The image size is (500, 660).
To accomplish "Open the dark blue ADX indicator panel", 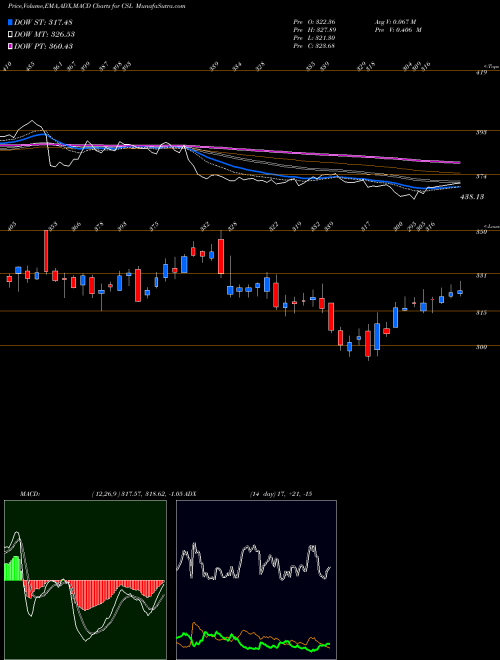I will click(x=256, y=580).
